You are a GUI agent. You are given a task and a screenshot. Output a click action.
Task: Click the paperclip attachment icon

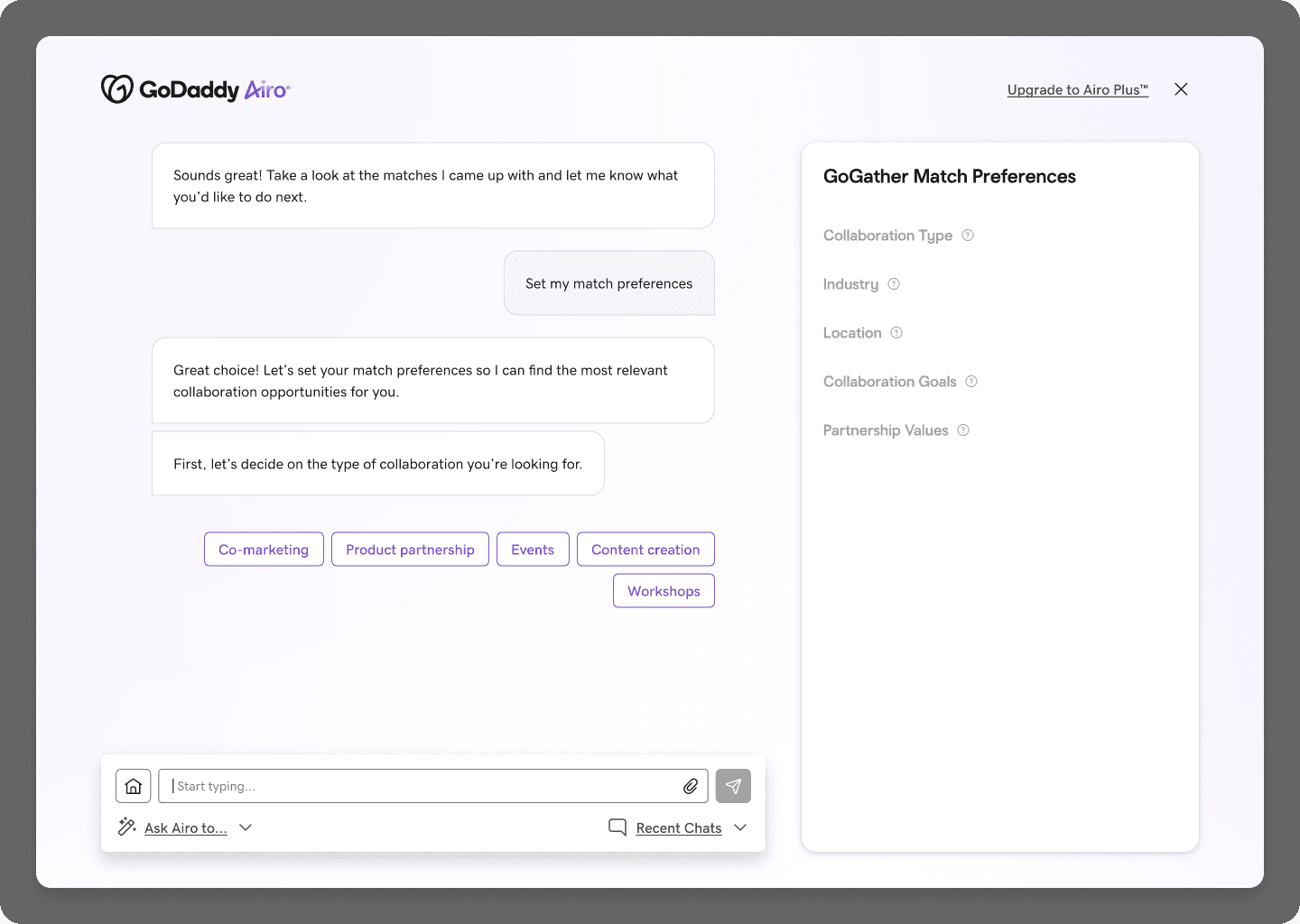[x=691, y=786]
